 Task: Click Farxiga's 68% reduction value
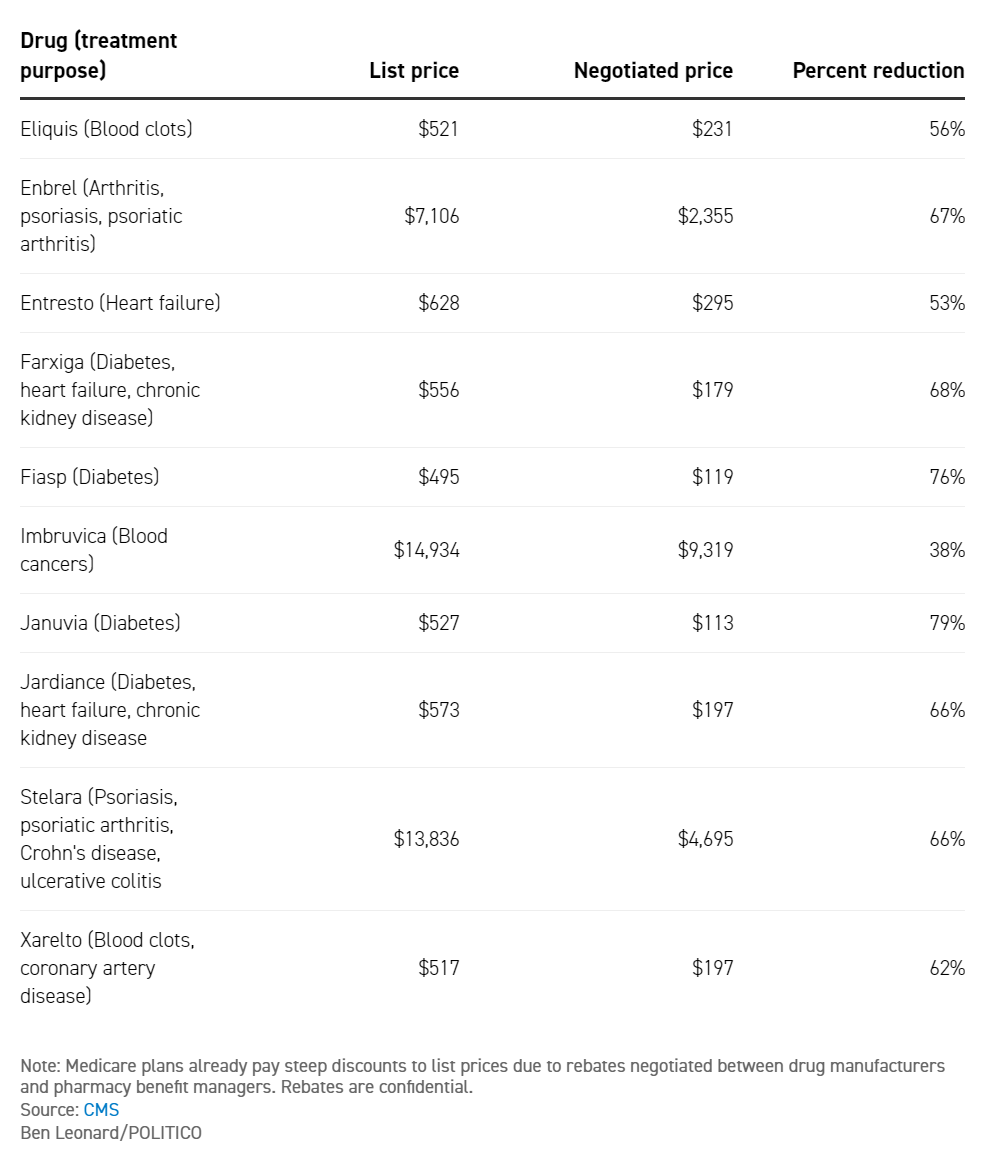[947, 390]
